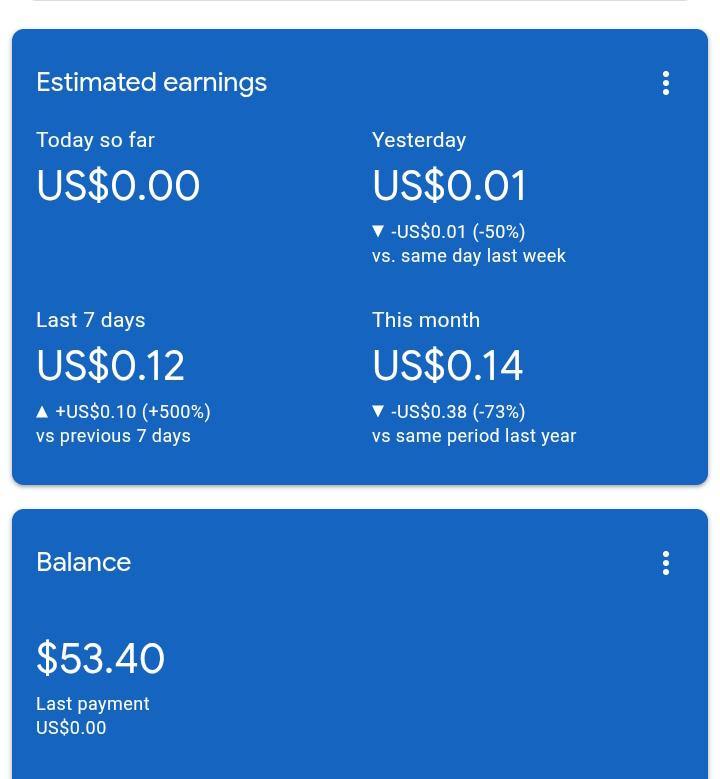Viewport: 720px width, 779px height.
Task: Tap the Balance card heading
Action: 83,562
